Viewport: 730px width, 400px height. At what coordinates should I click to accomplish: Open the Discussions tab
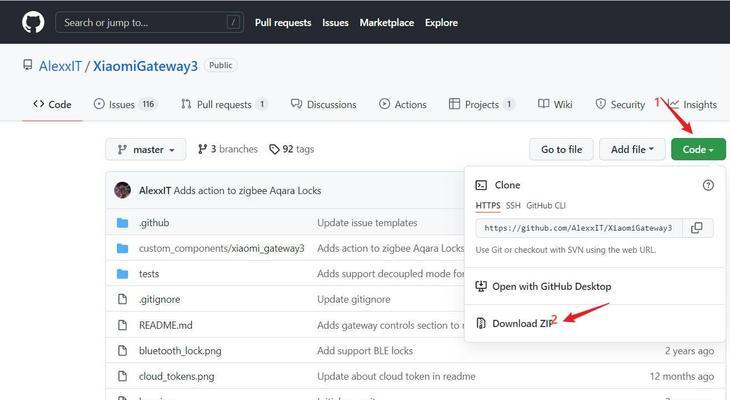coord(324,104)
